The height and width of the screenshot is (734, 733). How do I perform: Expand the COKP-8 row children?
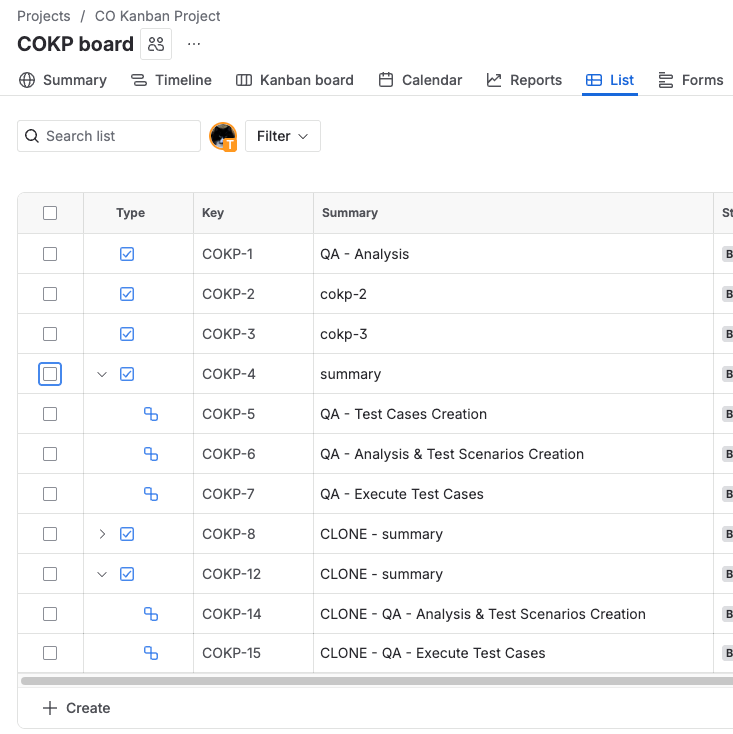coord(102,534)
